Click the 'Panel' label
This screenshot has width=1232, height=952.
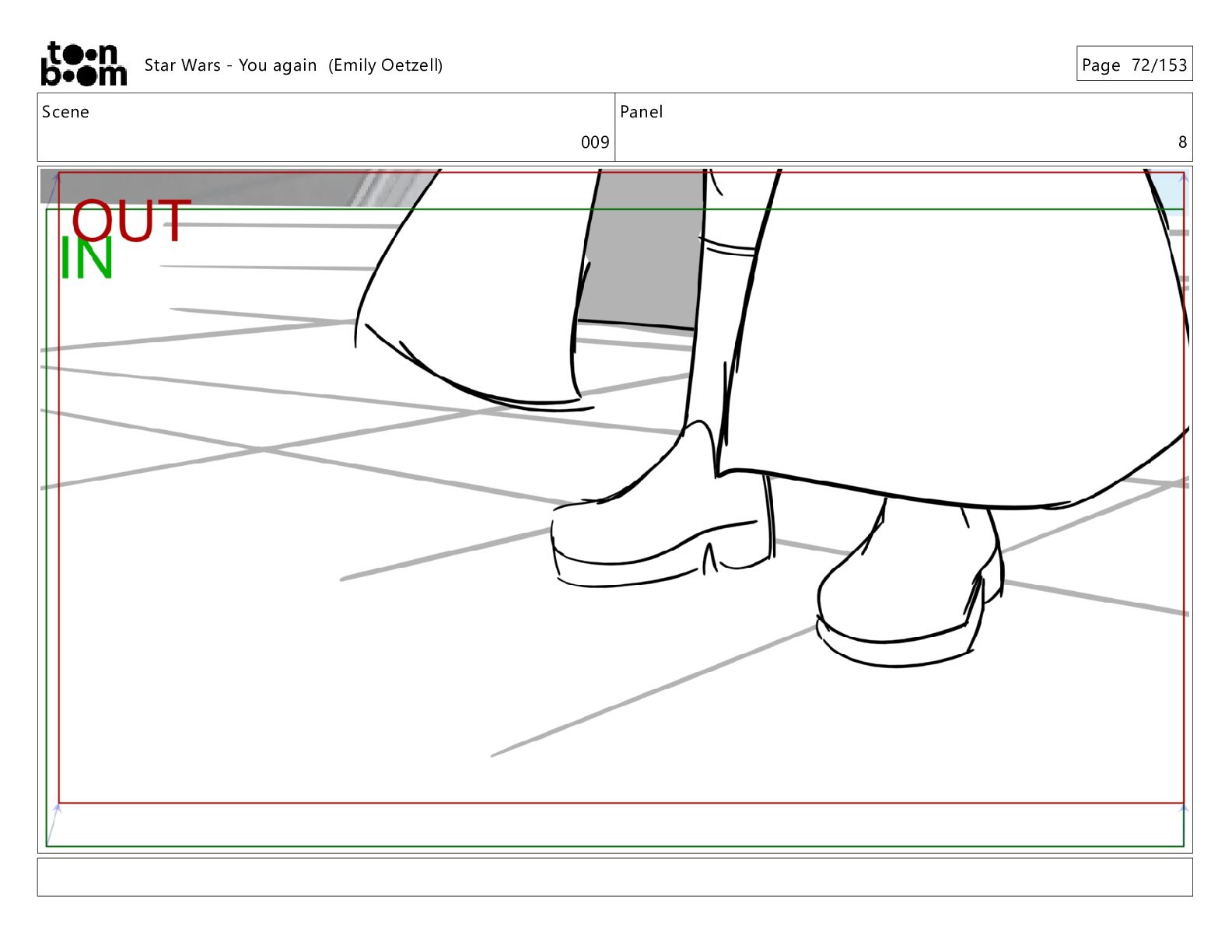641,112
